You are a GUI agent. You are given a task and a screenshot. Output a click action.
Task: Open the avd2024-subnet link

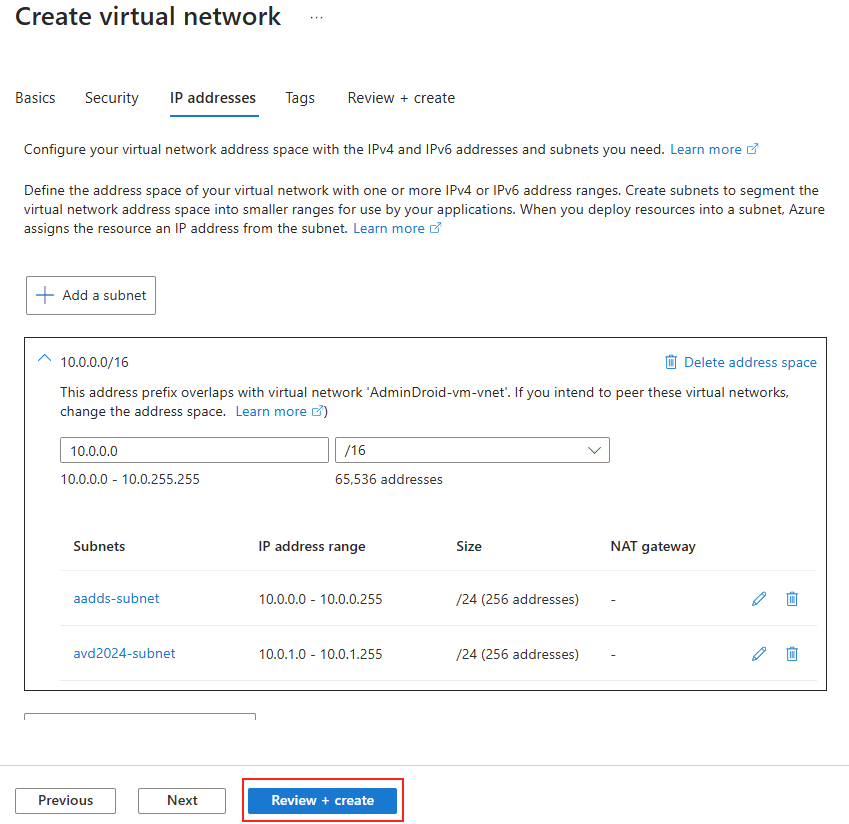click(125, 653)
